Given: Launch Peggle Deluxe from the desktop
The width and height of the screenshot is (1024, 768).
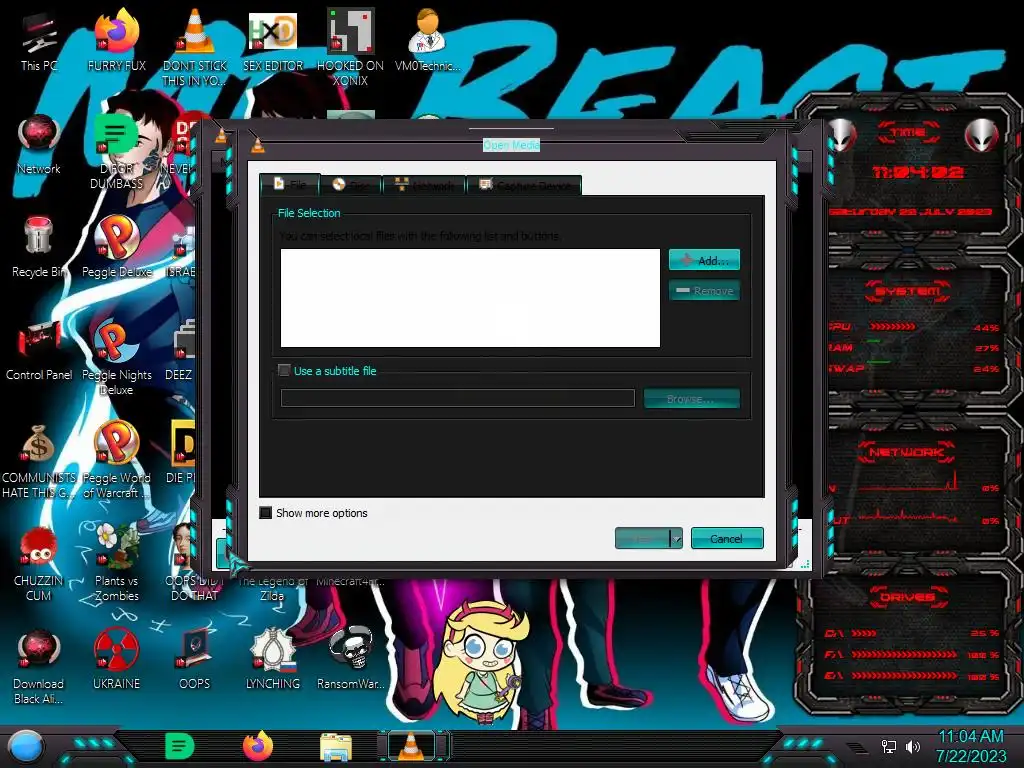Looking at the screenshot, I should (x=116, y=247).
